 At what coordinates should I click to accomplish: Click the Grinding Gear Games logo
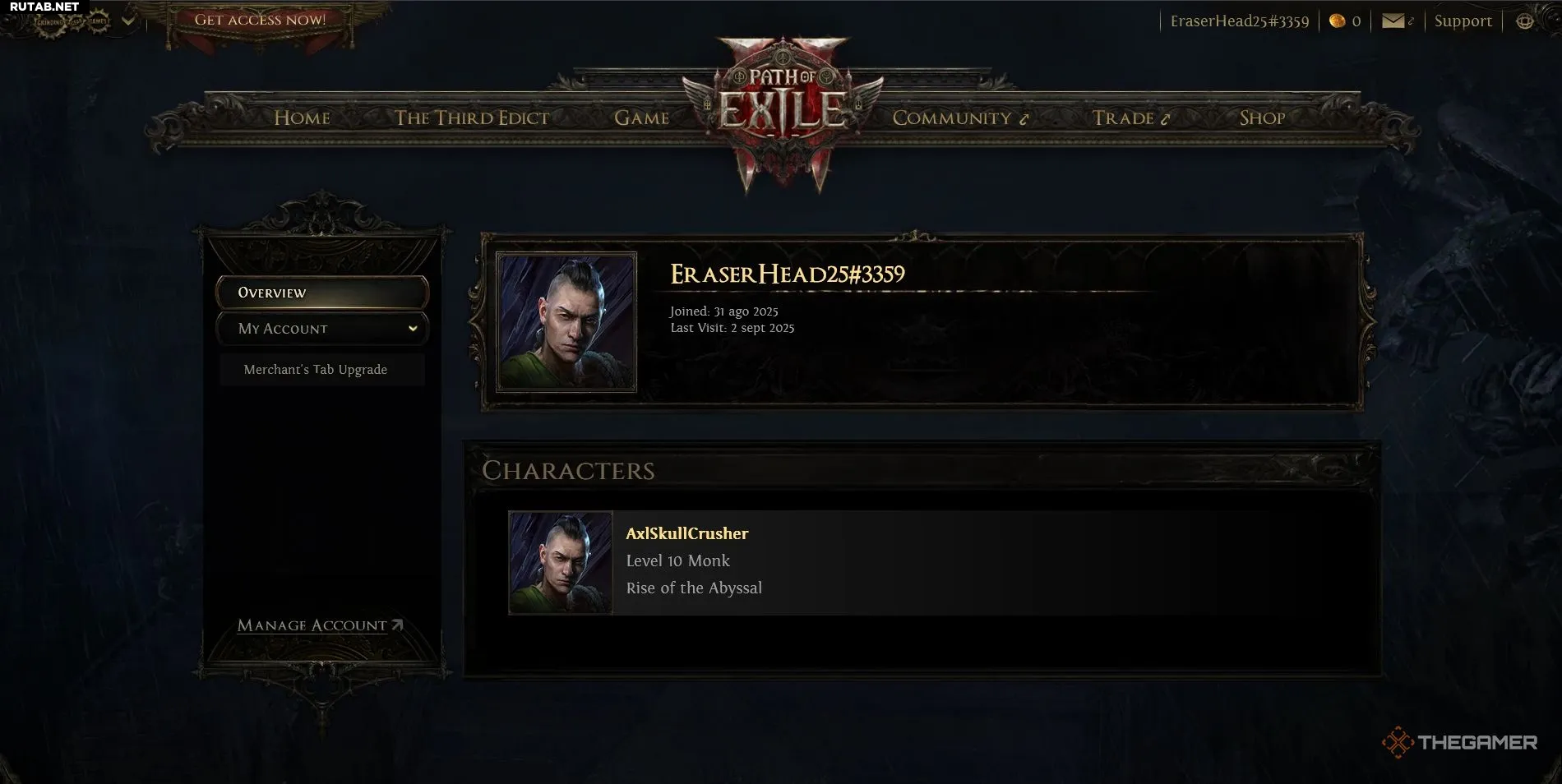72,21
